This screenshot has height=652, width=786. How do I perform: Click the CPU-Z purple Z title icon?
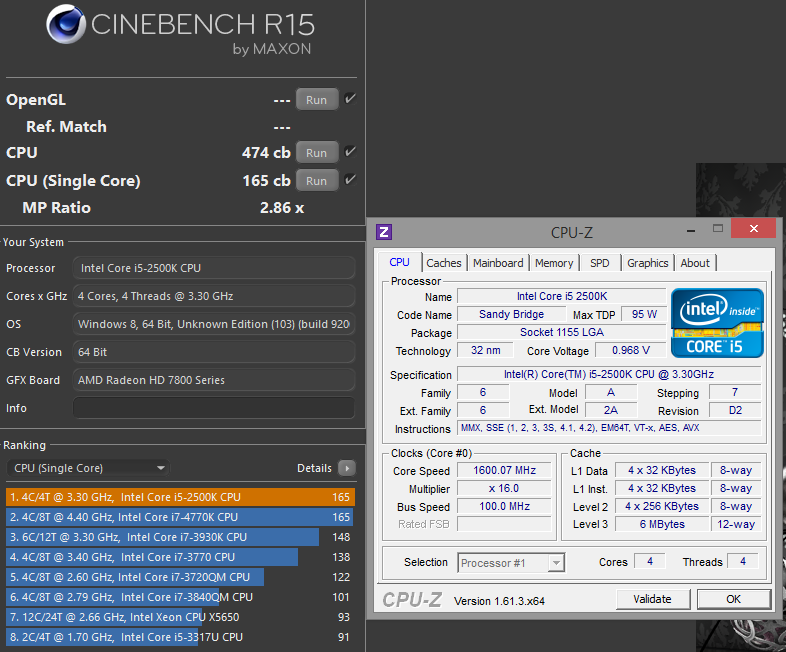point(383,232)
